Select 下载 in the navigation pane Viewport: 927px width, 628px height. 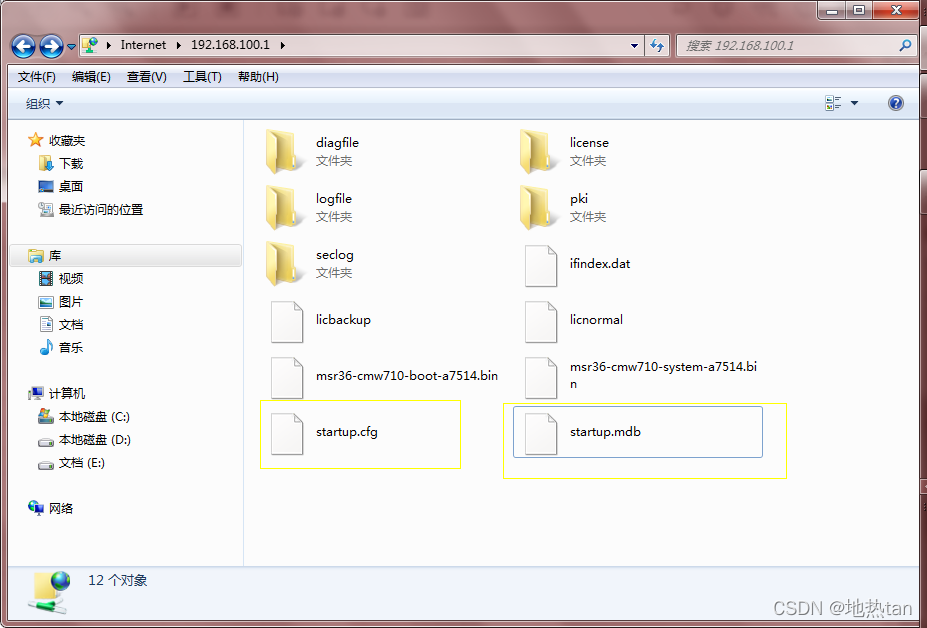(x=61, y=163)
